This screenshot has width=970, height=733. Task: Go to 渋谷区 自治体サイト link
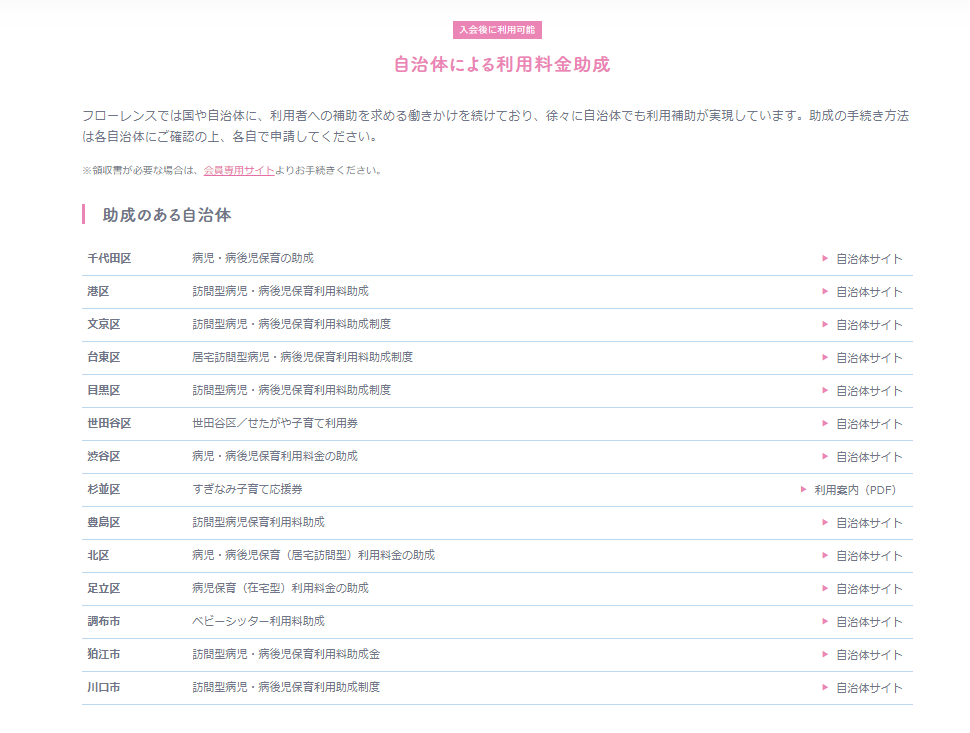868,457
